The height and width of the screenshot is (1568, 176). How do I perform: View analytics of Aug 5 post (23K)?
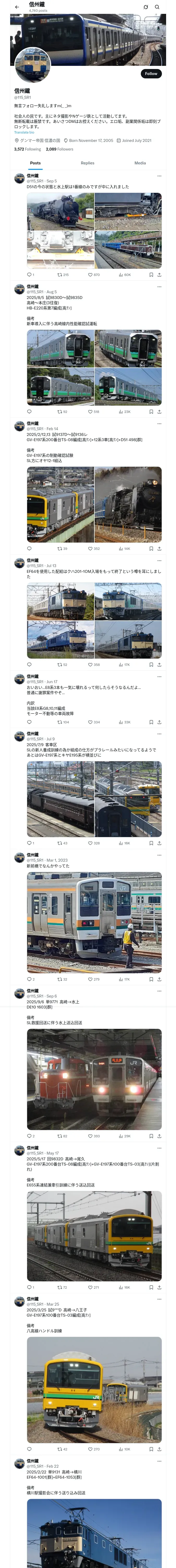pos(124,412)
